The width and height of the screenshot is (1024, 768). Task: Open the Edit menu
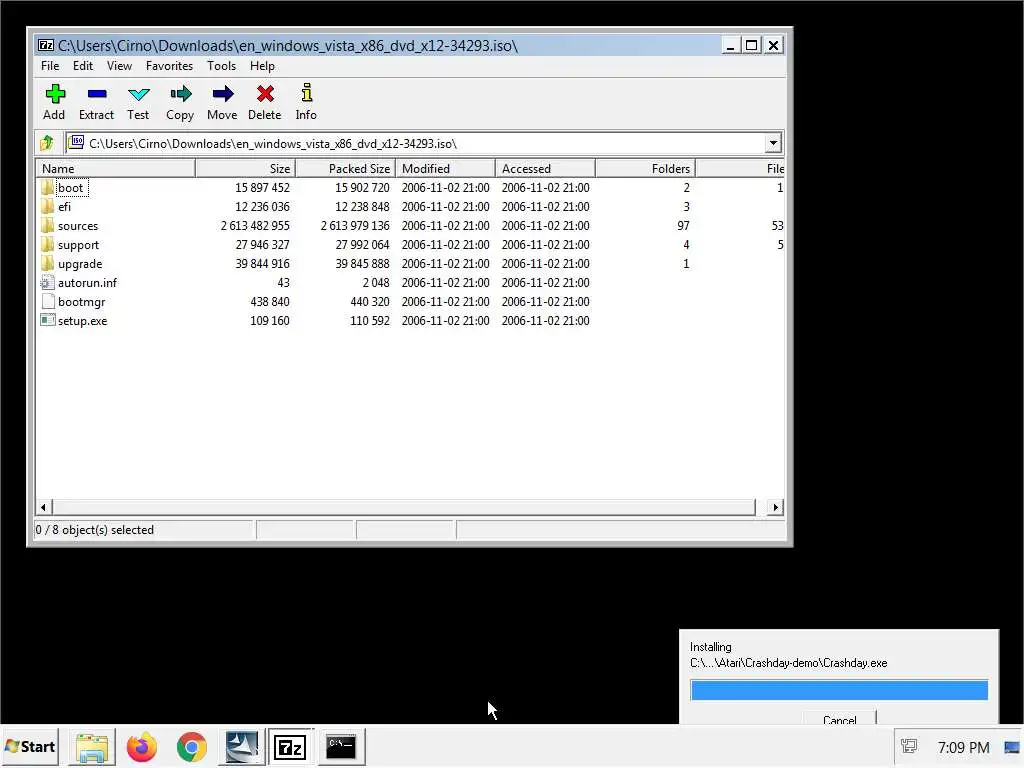click(x=82, y=66)
